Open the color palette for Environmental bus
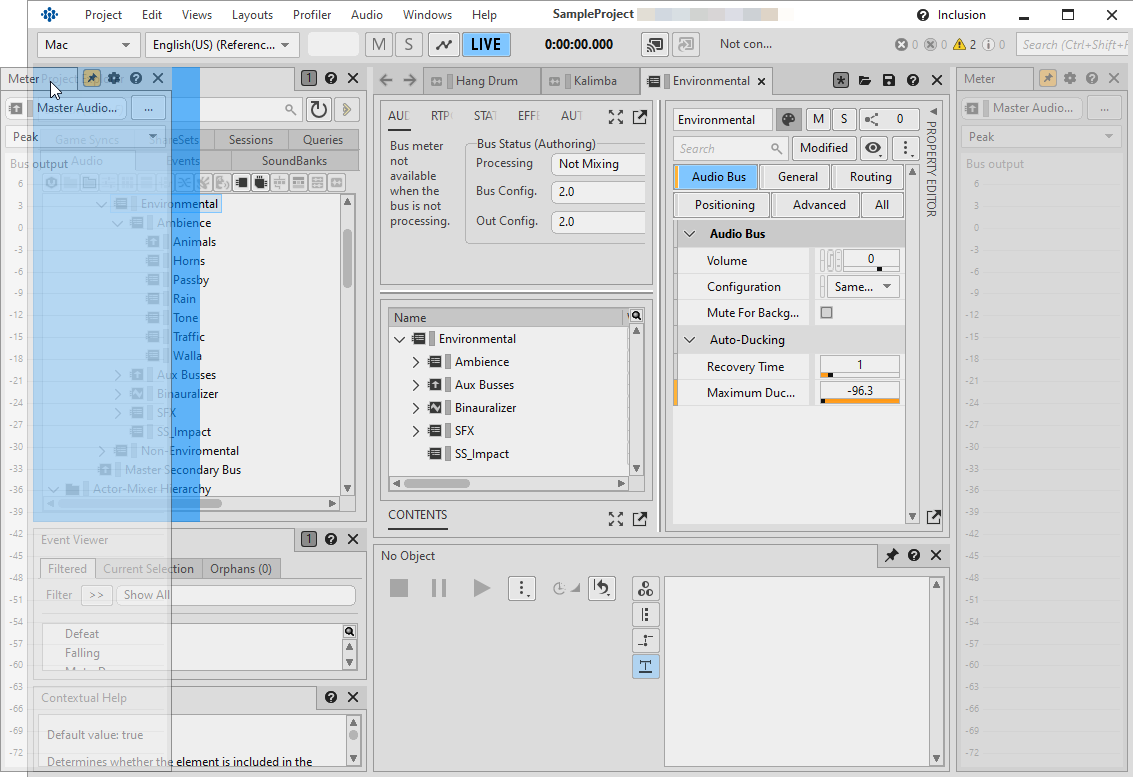 (788, 120)
